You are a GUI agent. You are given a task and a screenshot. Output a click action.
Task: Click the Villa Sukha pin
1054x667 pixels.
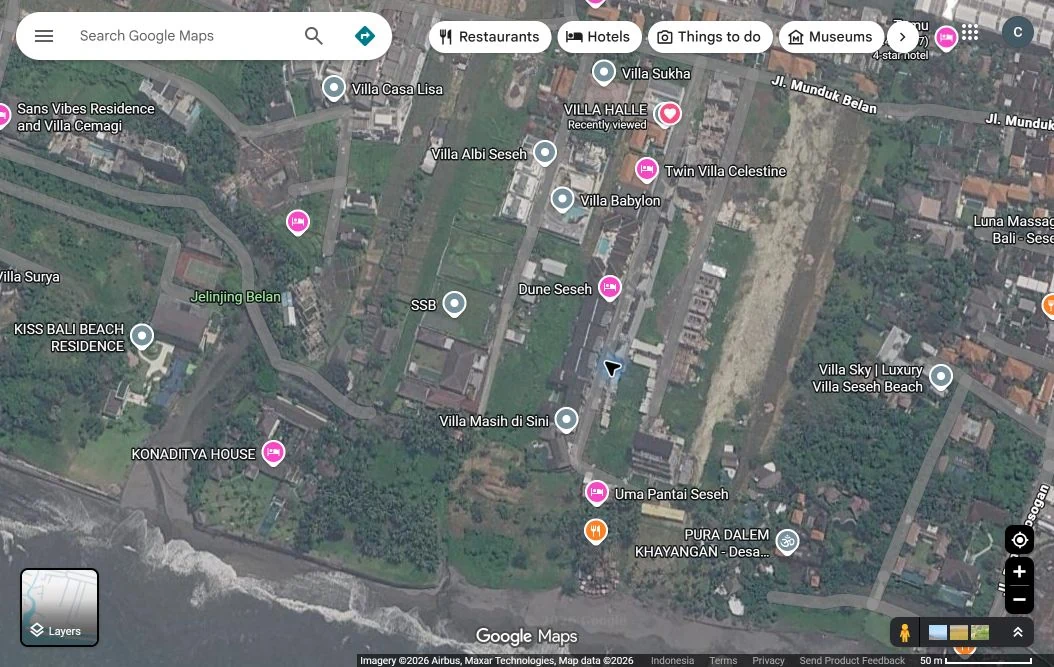[604, 73]
